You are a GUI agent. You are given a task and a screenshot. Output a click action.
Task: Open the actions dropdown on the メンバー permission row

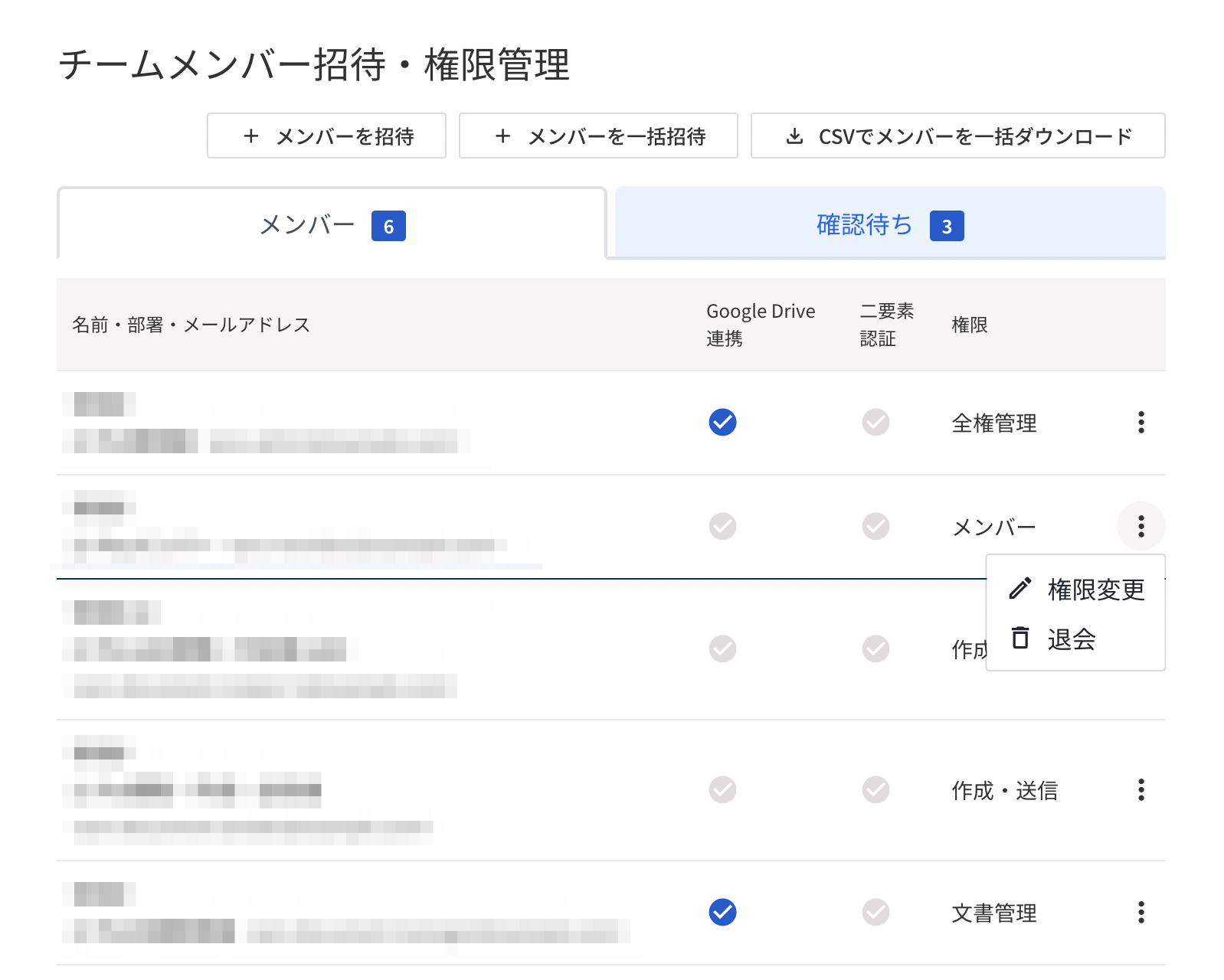[1141, 526]
